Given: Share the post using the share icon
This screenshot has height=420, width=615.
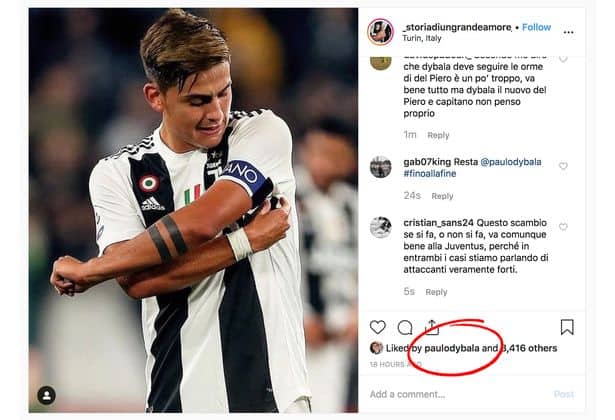Looking at the screenshot, I should [432, 326].
